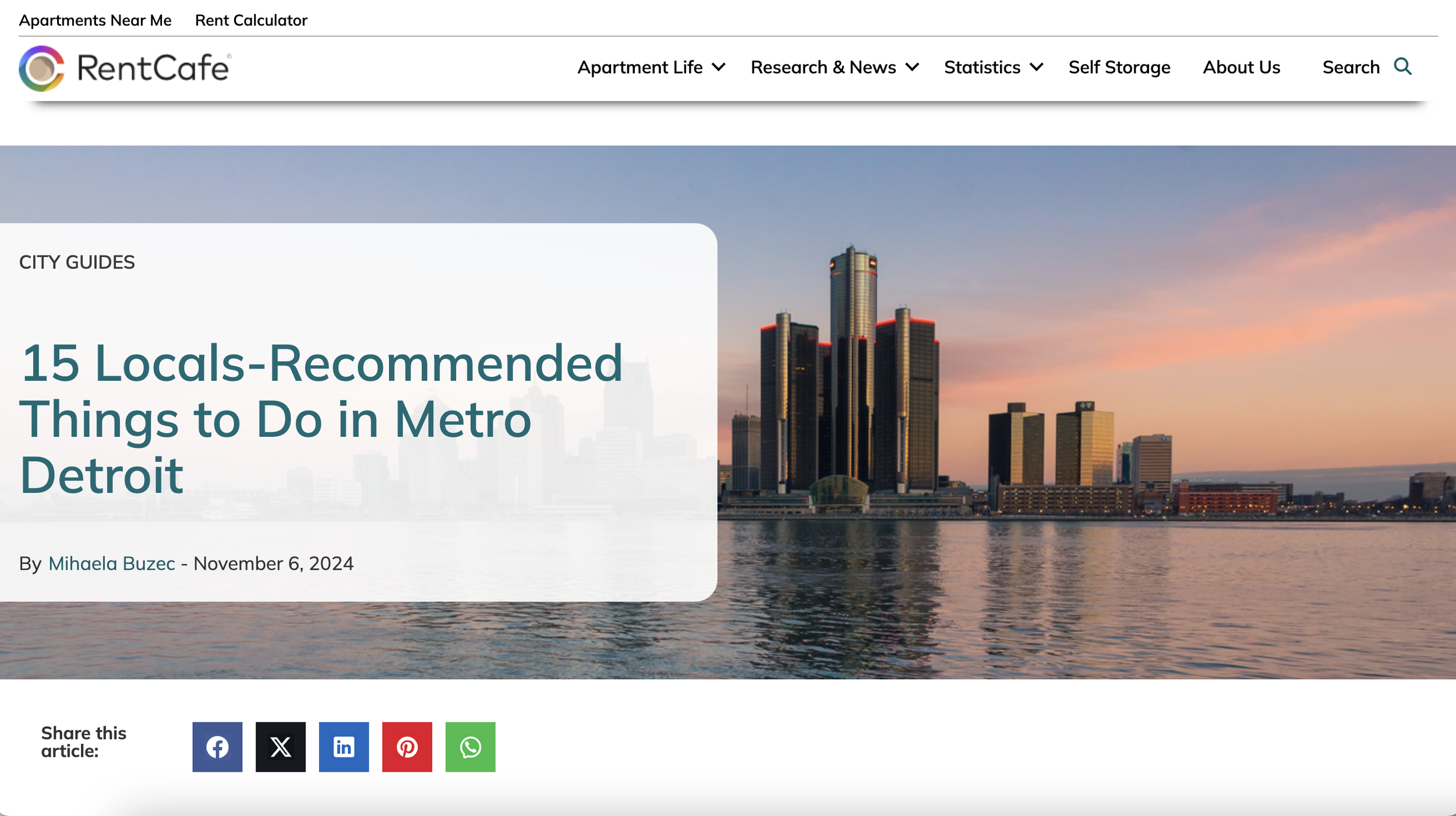Open the Apartment Life menu label

click(639, 68)
